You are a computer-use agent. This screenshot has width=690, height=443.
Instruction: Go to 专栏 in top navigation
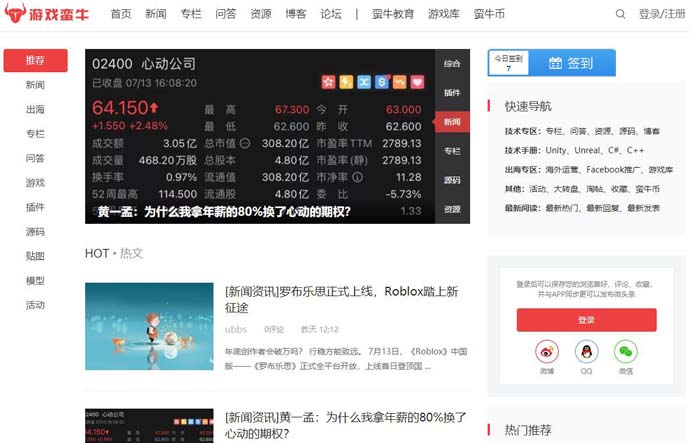coord(191,14)
